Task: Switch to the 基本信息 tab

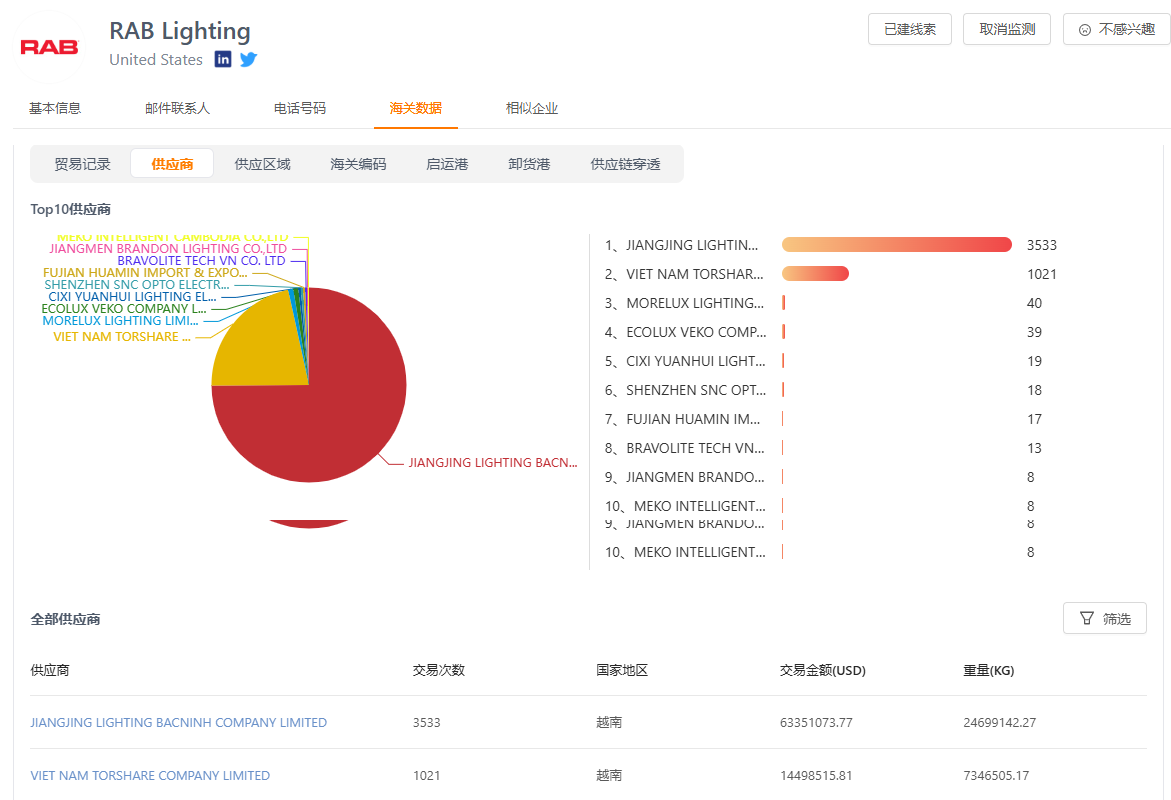Action: [x=55, y=108]
